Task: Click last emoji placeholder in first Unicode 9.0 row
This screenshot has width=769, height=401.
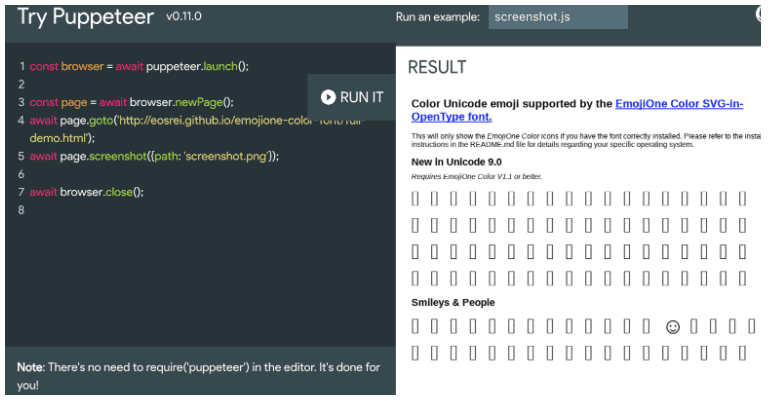Action: tap(742, 199)
